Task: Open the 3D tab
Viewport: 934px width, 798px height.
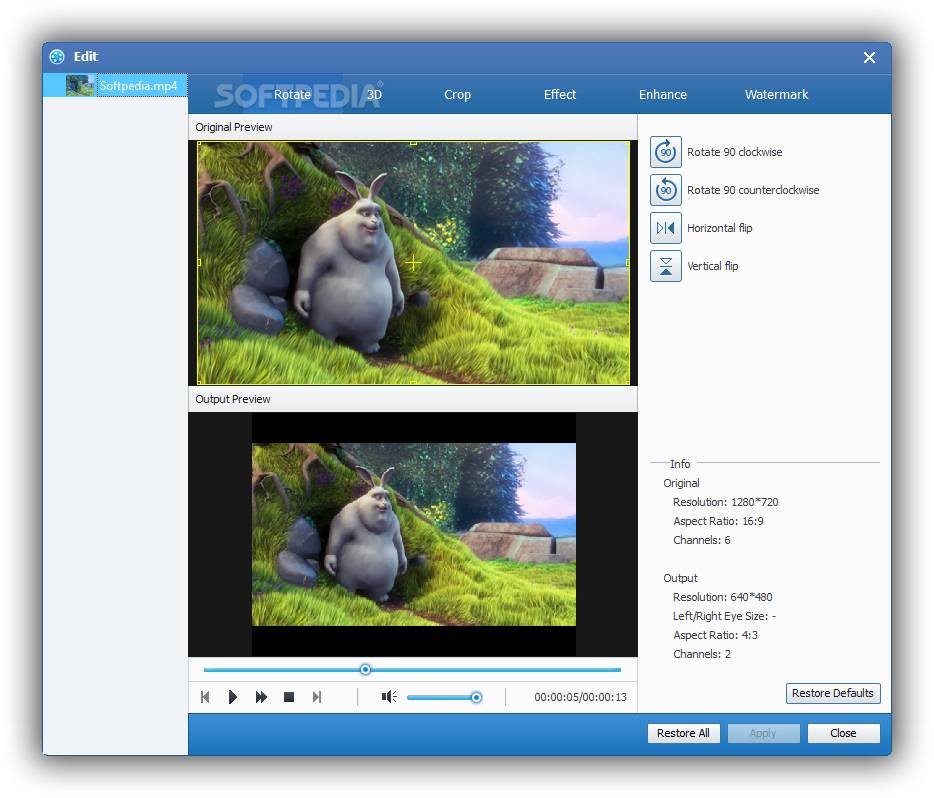Action: [x=374, y=94]
